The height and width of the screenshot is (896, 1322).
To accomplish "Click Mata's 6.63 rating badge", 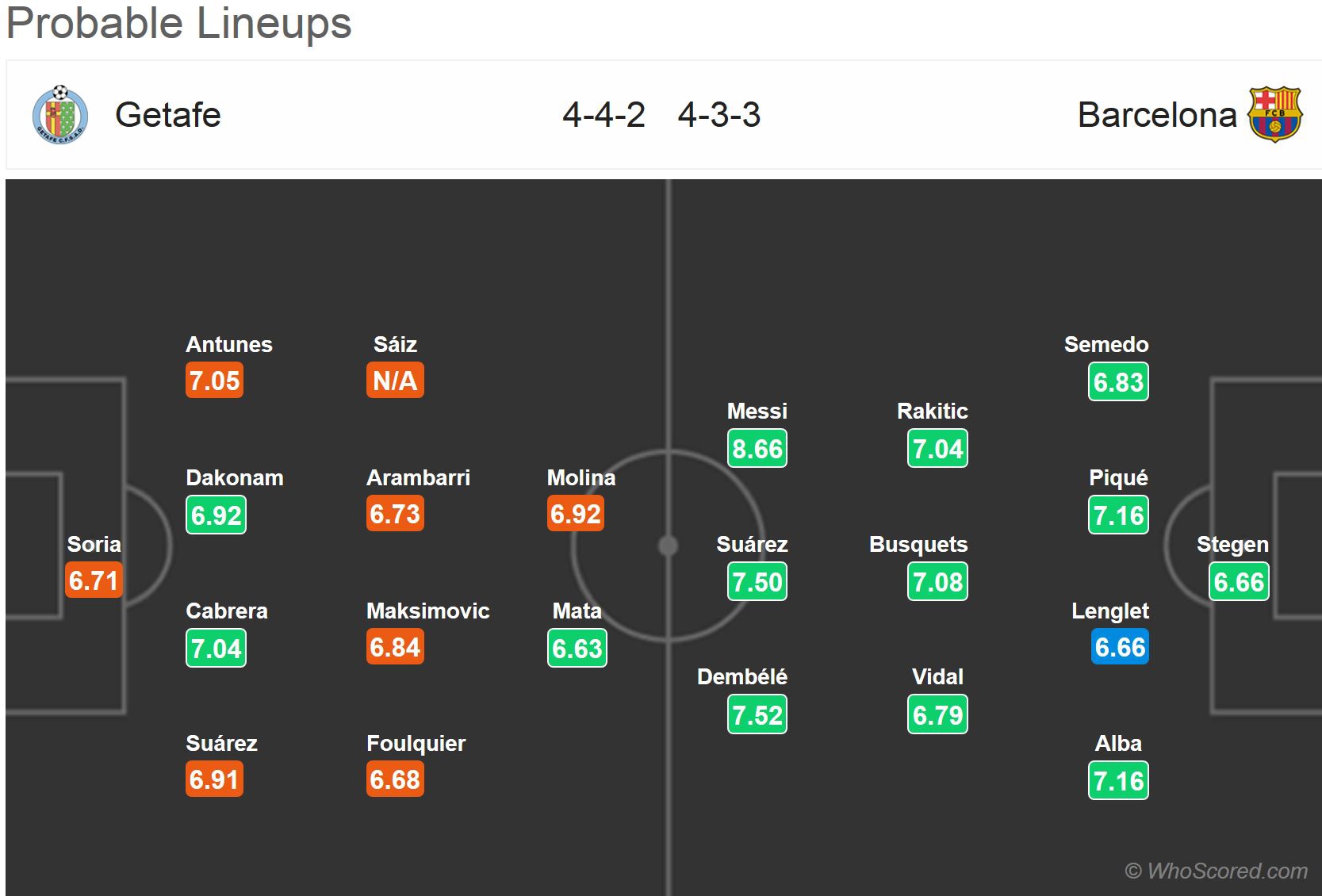I will pos(577,649).
